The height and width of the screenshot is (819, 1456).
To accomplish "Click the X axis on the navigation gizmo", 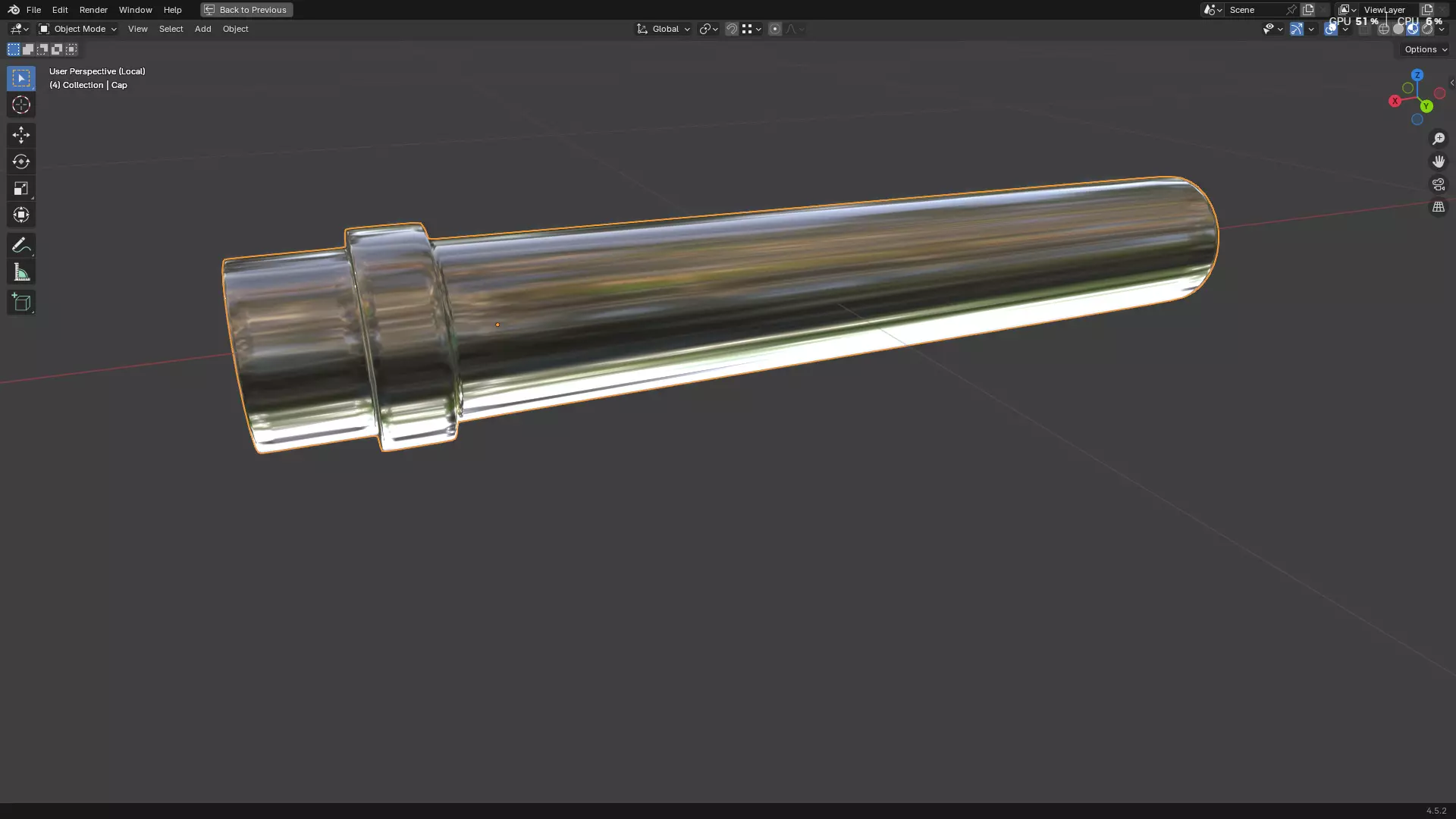I will tap(1395, 101).
